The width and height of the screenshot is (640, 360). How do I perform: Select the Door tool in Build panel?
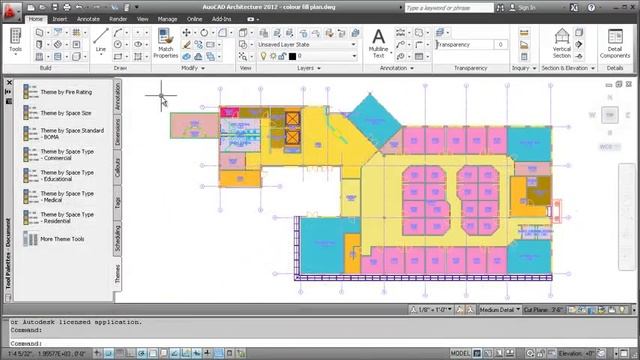40,44
